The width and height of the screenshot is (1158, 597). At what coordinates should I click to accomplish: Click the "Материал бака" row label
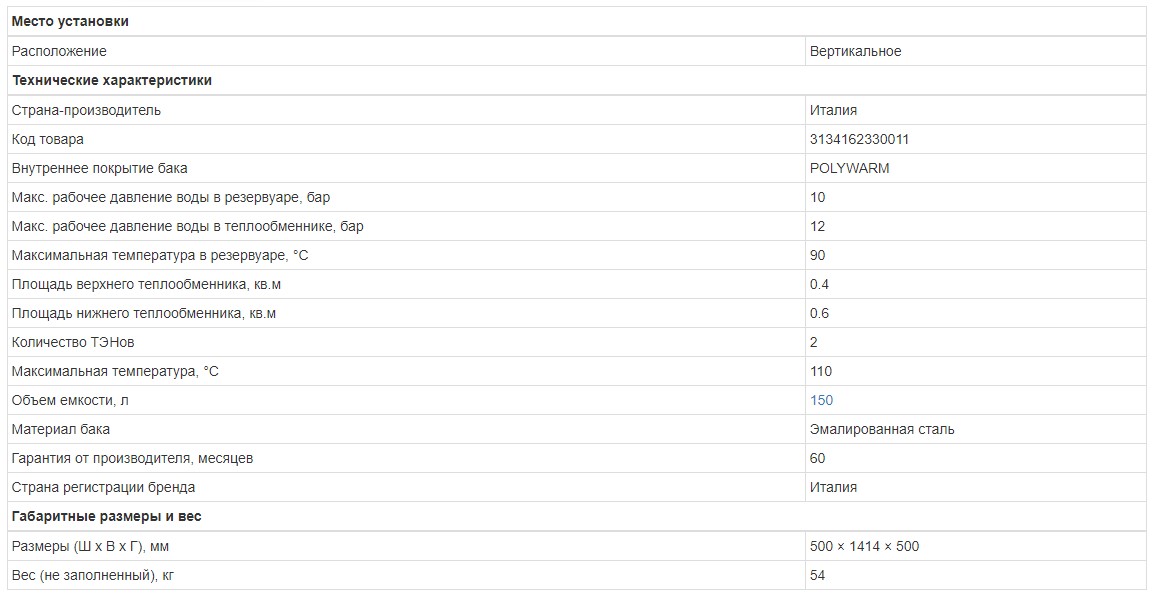click(61, 429)
